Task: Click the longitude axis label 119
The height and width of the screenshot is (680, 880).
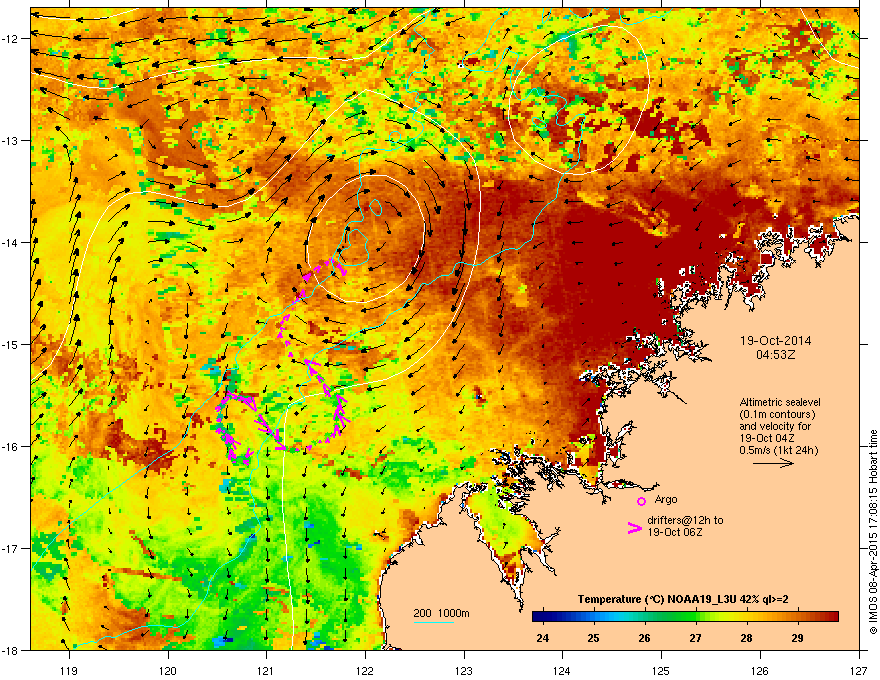Action: click(x=69, y=670)
